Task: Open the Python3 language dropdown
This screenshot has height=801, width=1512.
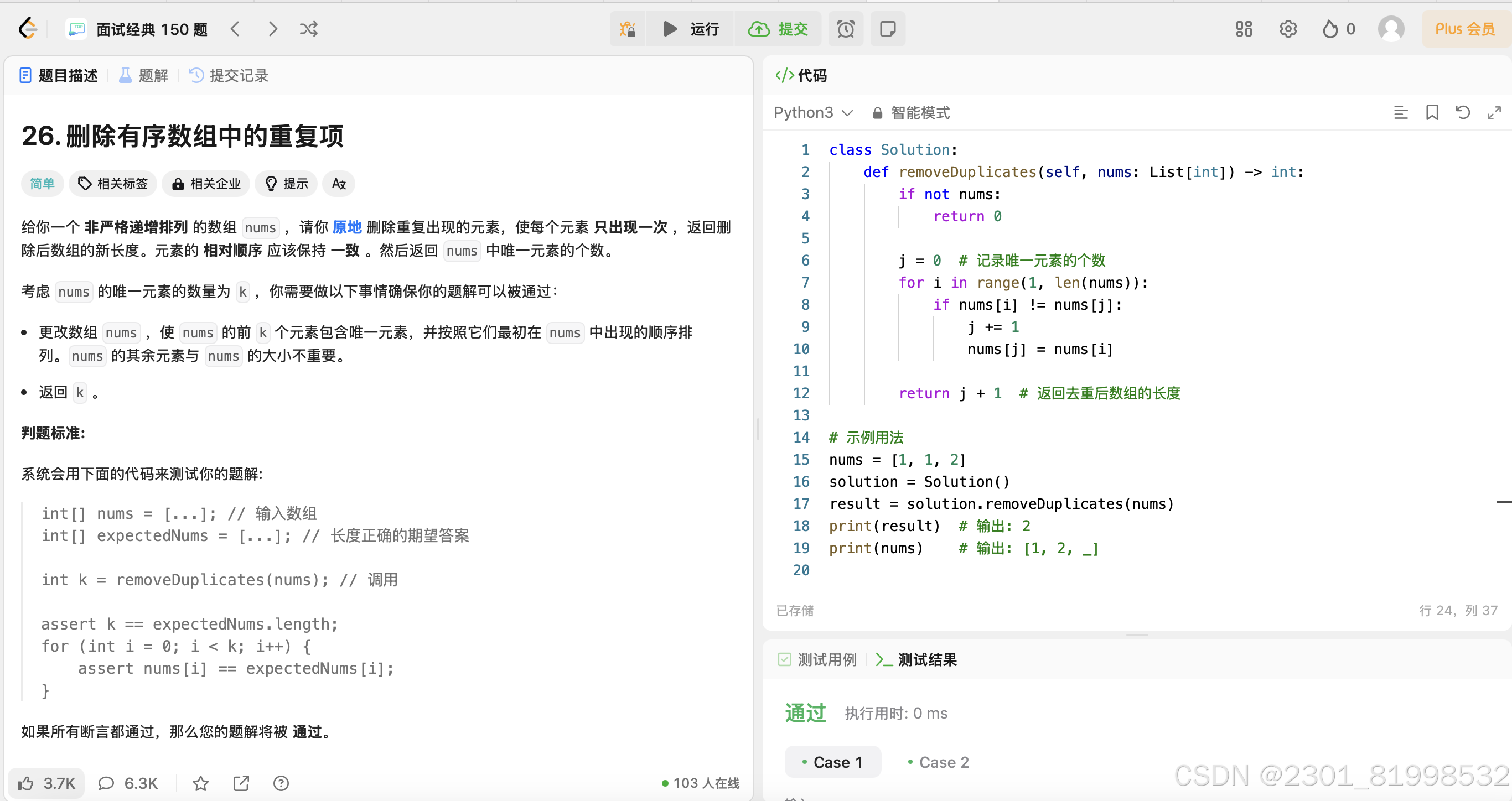Action: point(812,113)
